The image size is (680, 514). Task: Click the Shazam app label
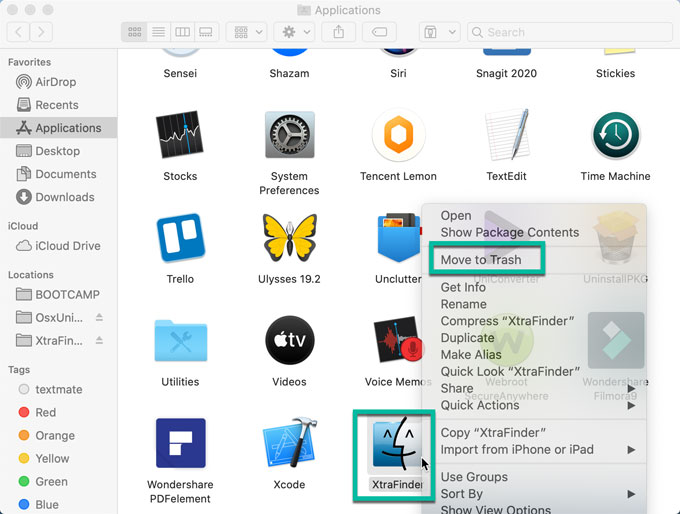tap(289, 73)
